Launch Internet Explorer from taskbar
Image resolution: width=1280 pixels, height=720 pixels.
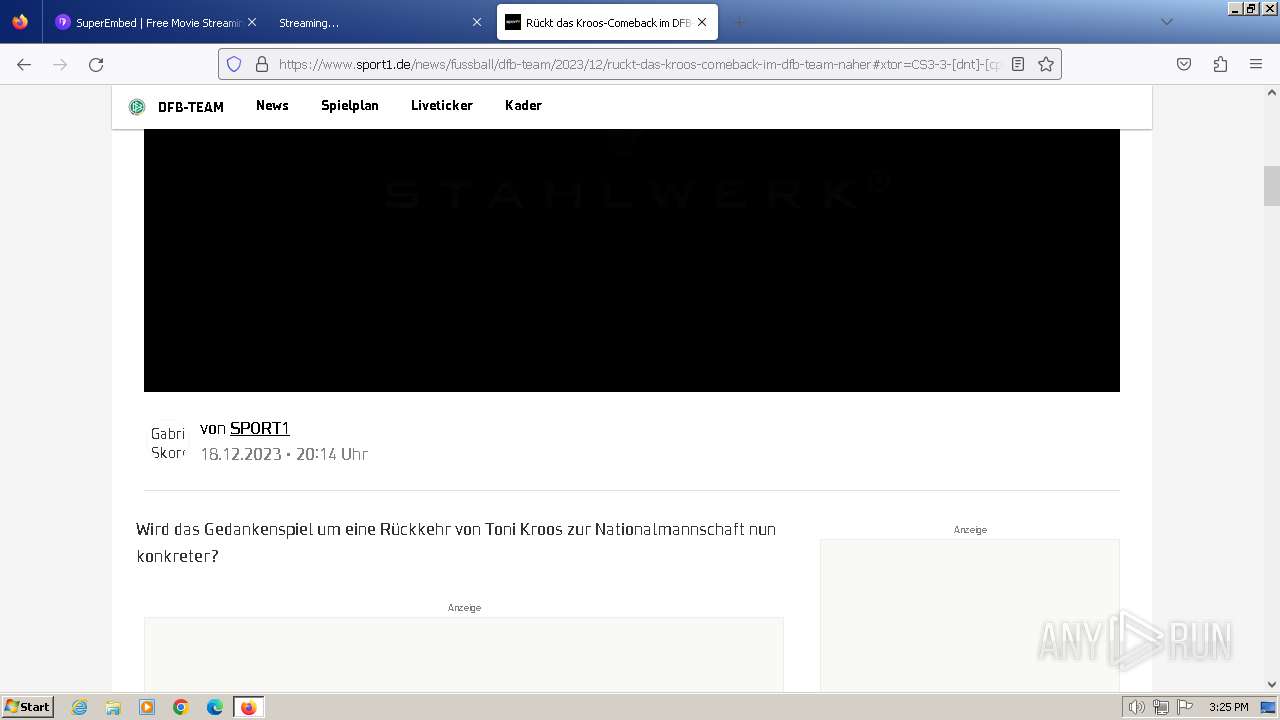[x=80, y=707]
